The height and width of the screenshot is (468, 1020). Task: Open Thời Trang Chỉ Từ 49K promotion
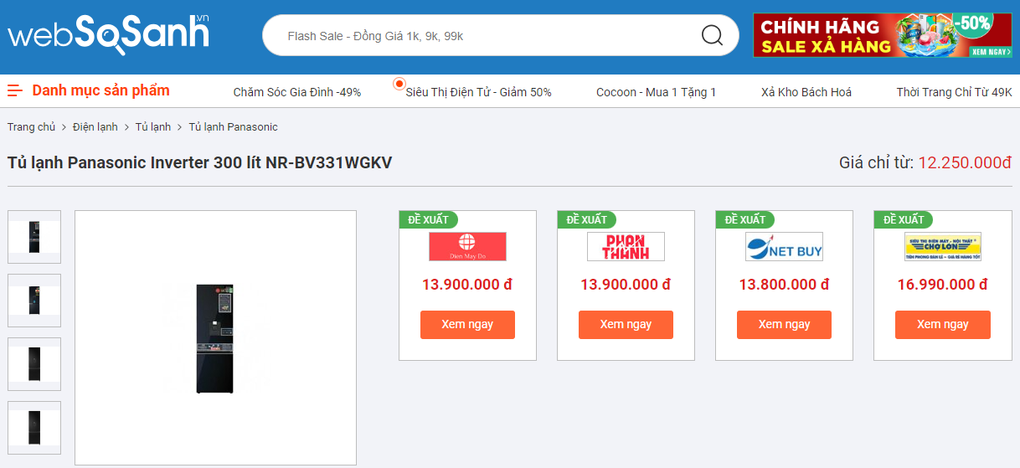click(x=954, y=92)
